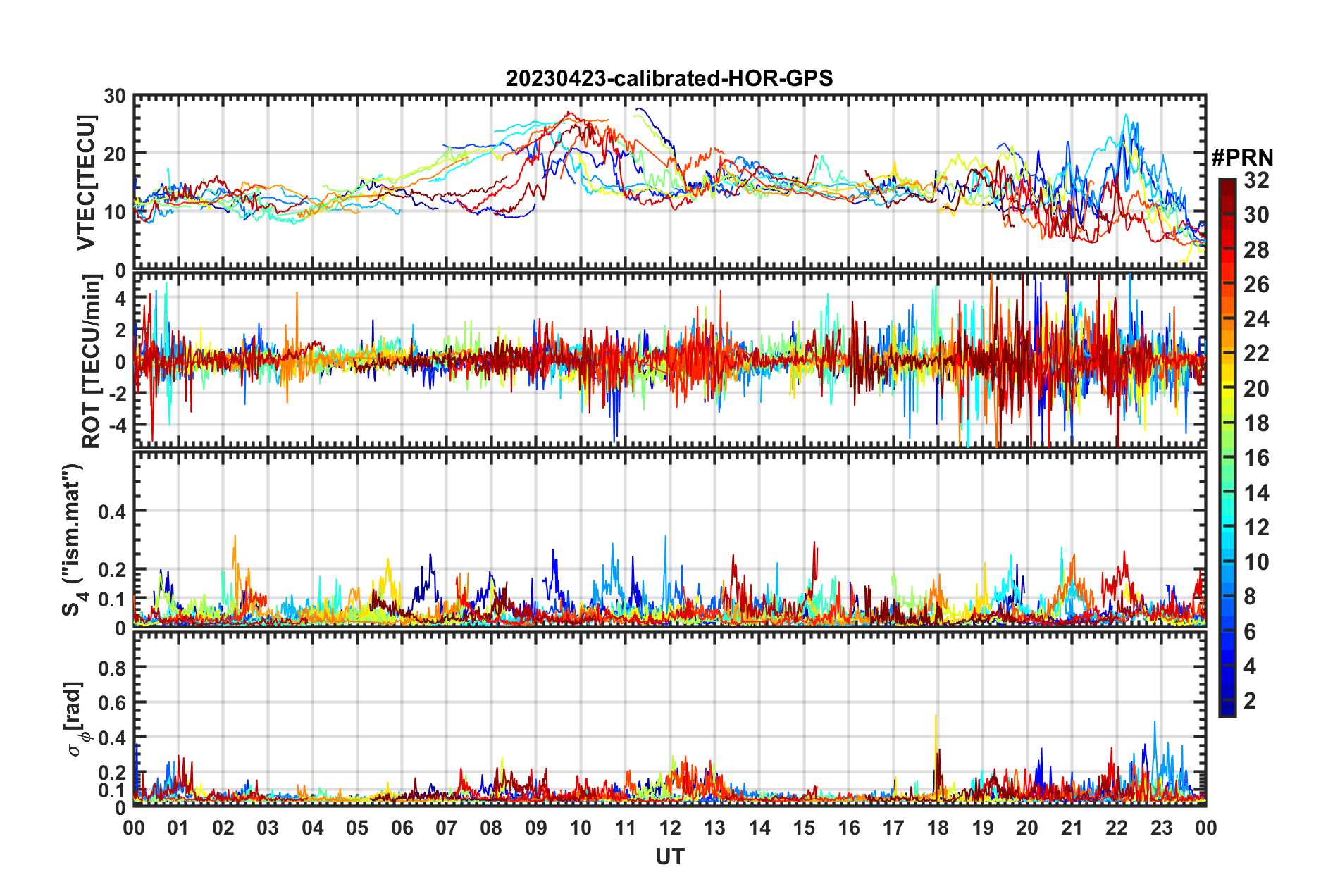Select UT axis tick label 07
This screenshot has width=1340, height=896.
pos(447,828)
